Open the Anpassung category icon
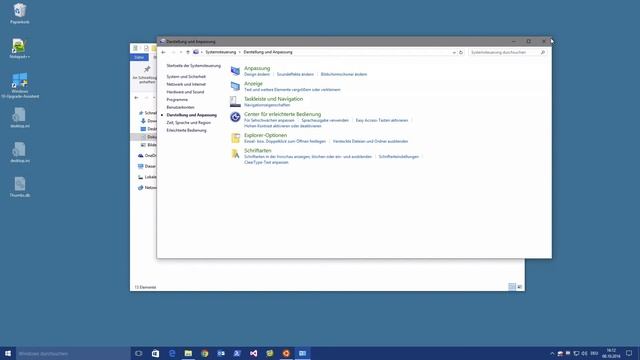 coord(235,71)
